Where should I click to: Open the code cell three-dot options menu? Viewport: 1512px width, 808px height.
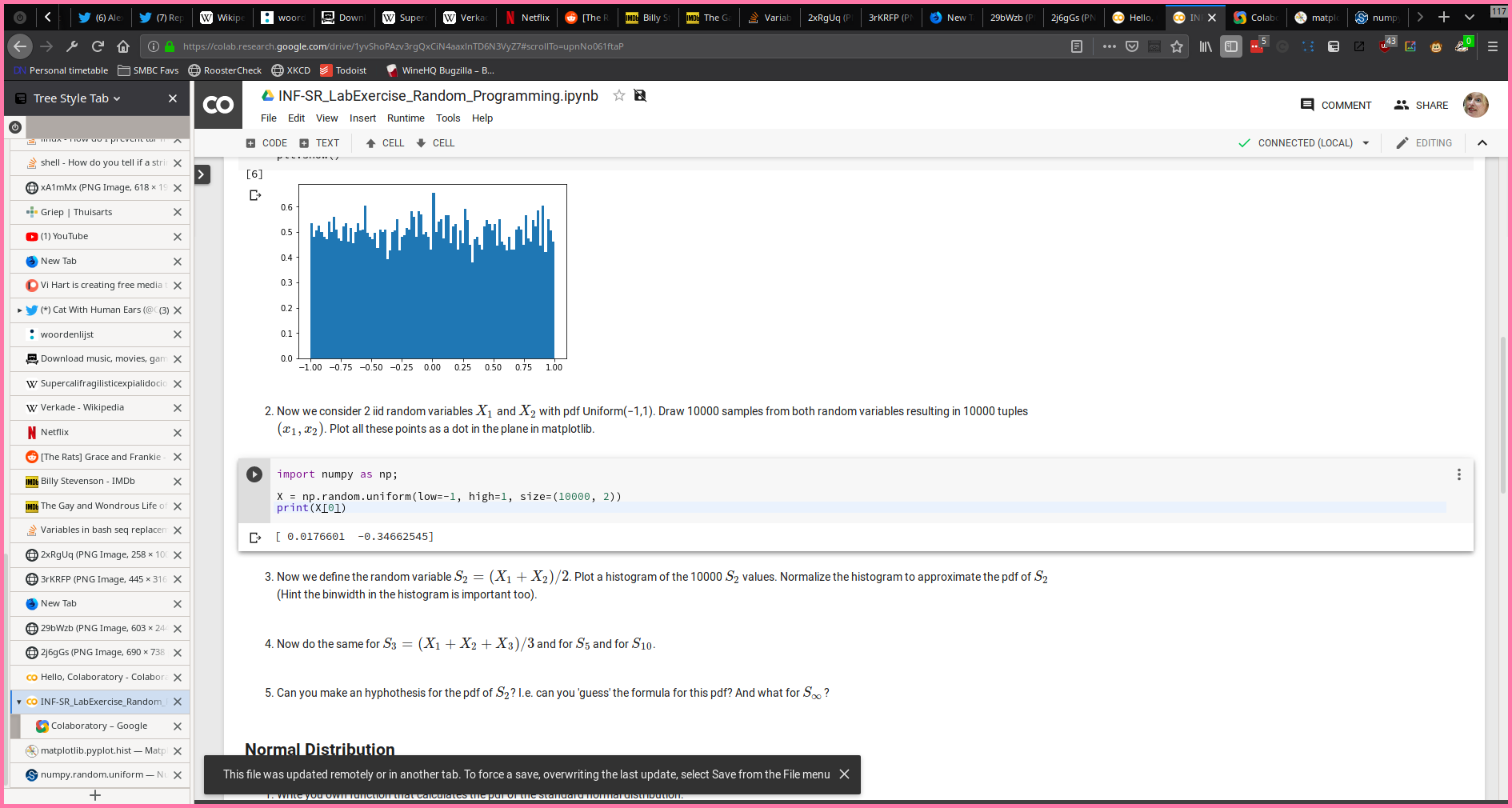click(1458, 474)
